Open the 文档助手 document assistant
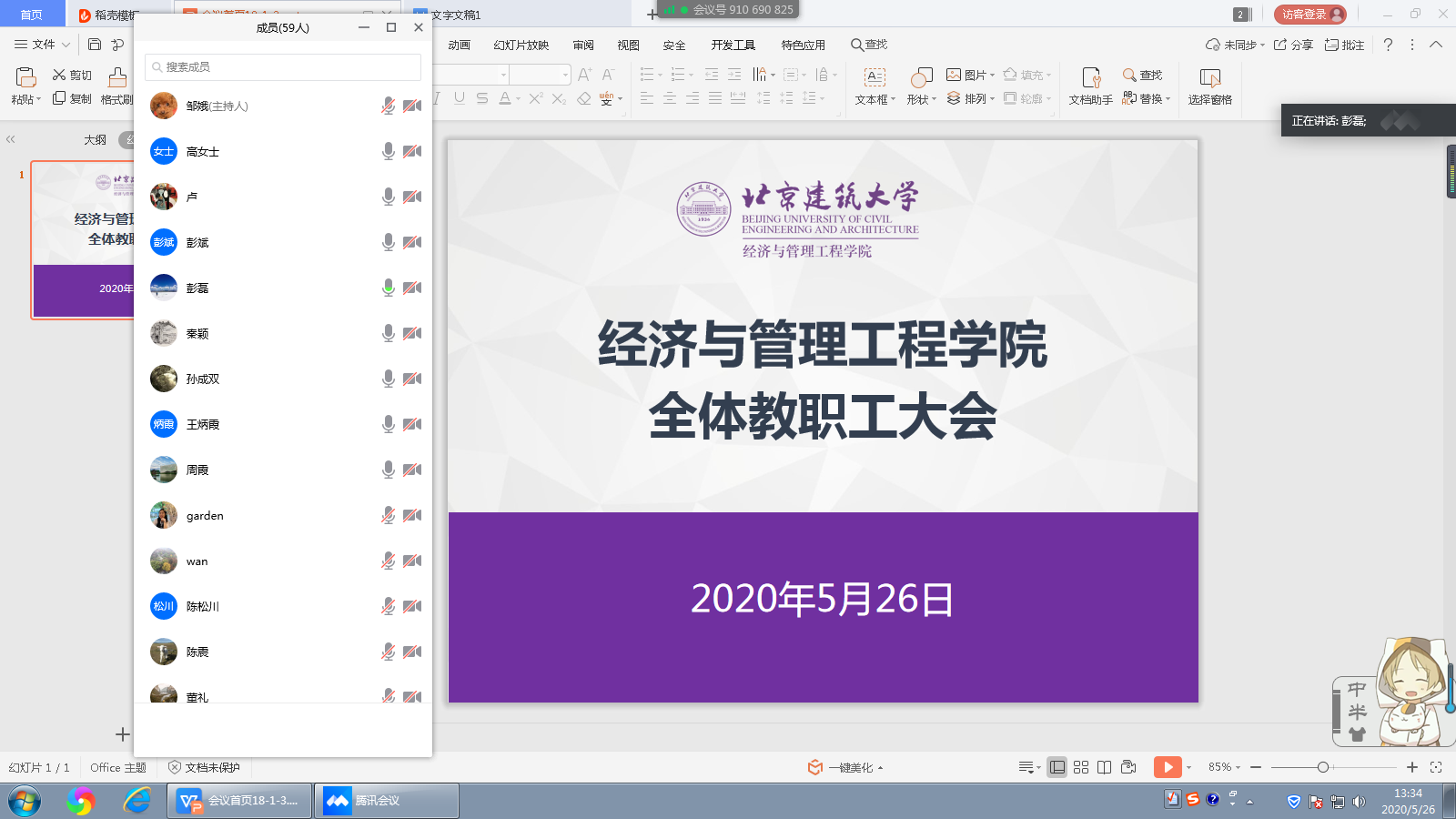The image size is (1456, 819). tap(1089, 86)
